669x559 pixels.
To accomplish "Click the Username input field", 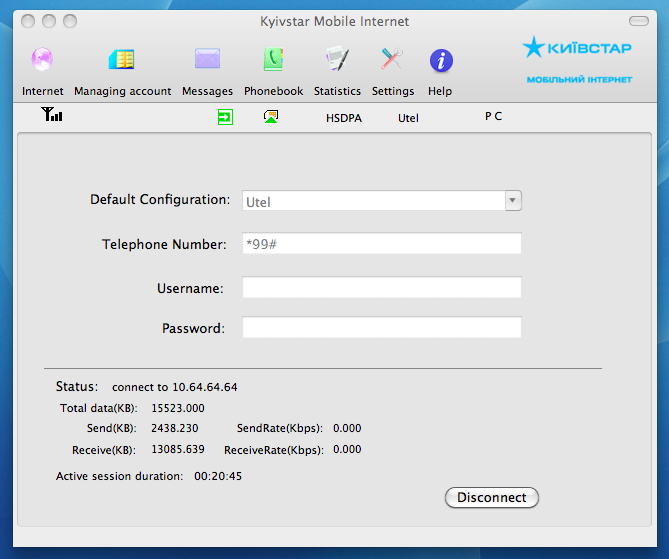I will [381, 288].
